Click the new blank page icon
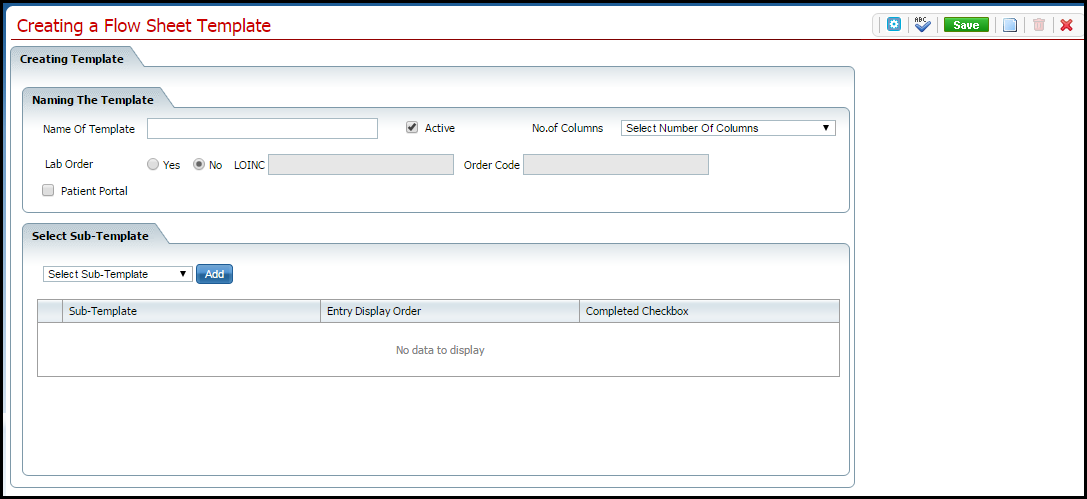Viewport: 1087px width, 499px height. click(x=1010, y=25)
